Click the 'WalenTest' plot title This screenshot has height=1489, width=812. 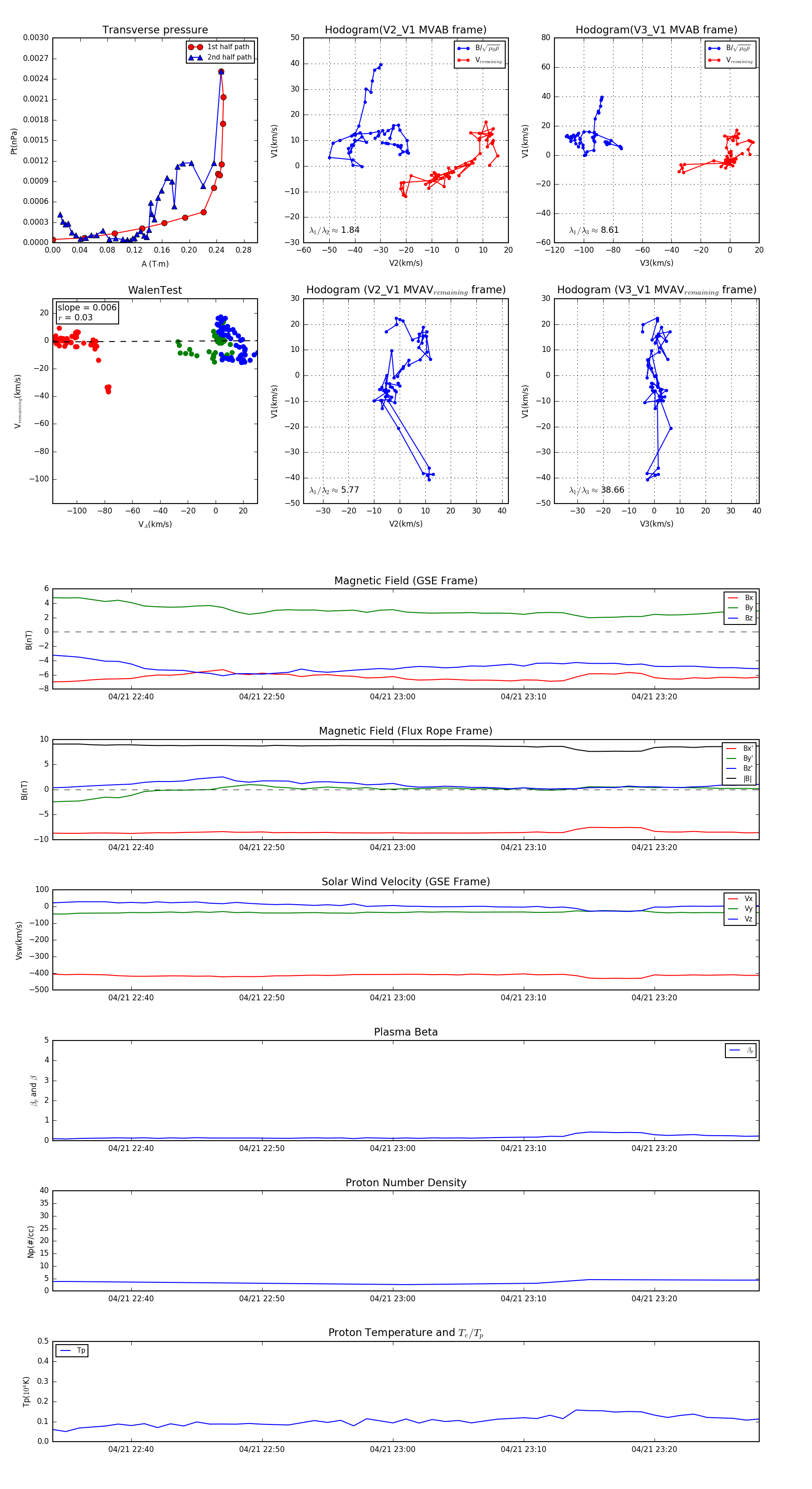click(155, 290)
